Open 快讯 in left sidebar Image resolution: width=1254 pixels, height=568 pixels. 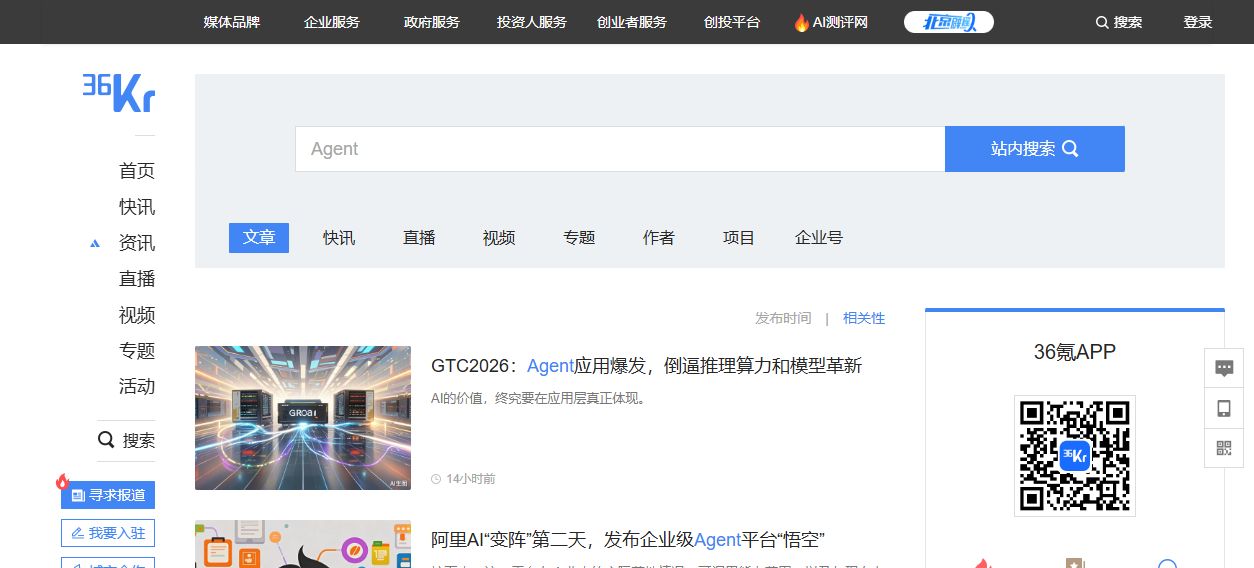(x=137, y=207)
